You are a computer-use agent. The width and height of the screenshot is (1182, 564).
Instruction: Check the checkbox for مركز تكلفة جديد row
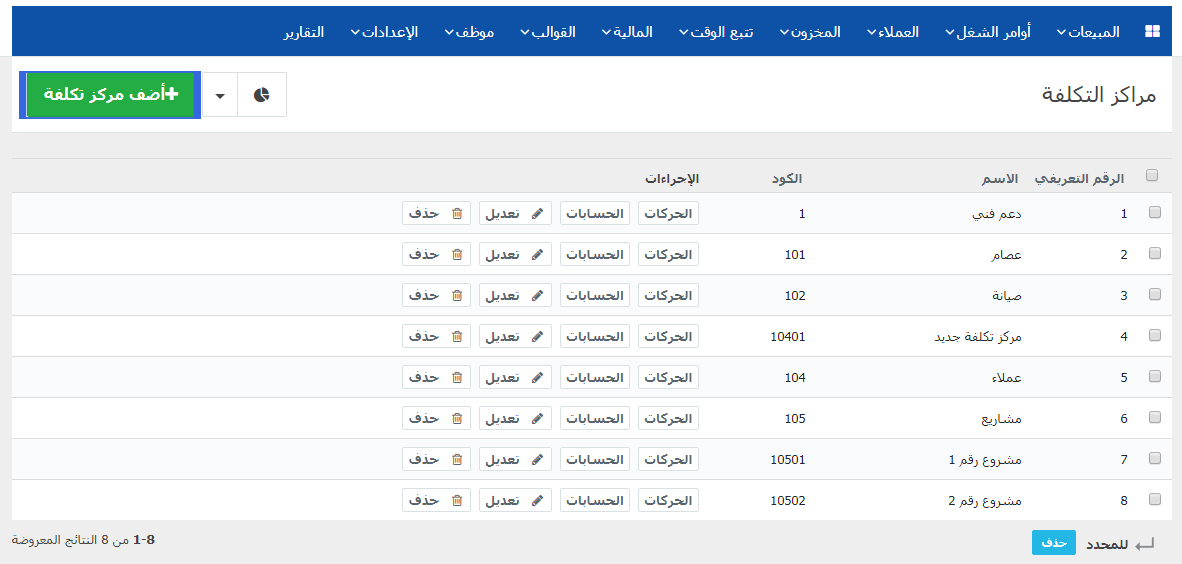pos(1154,336)
